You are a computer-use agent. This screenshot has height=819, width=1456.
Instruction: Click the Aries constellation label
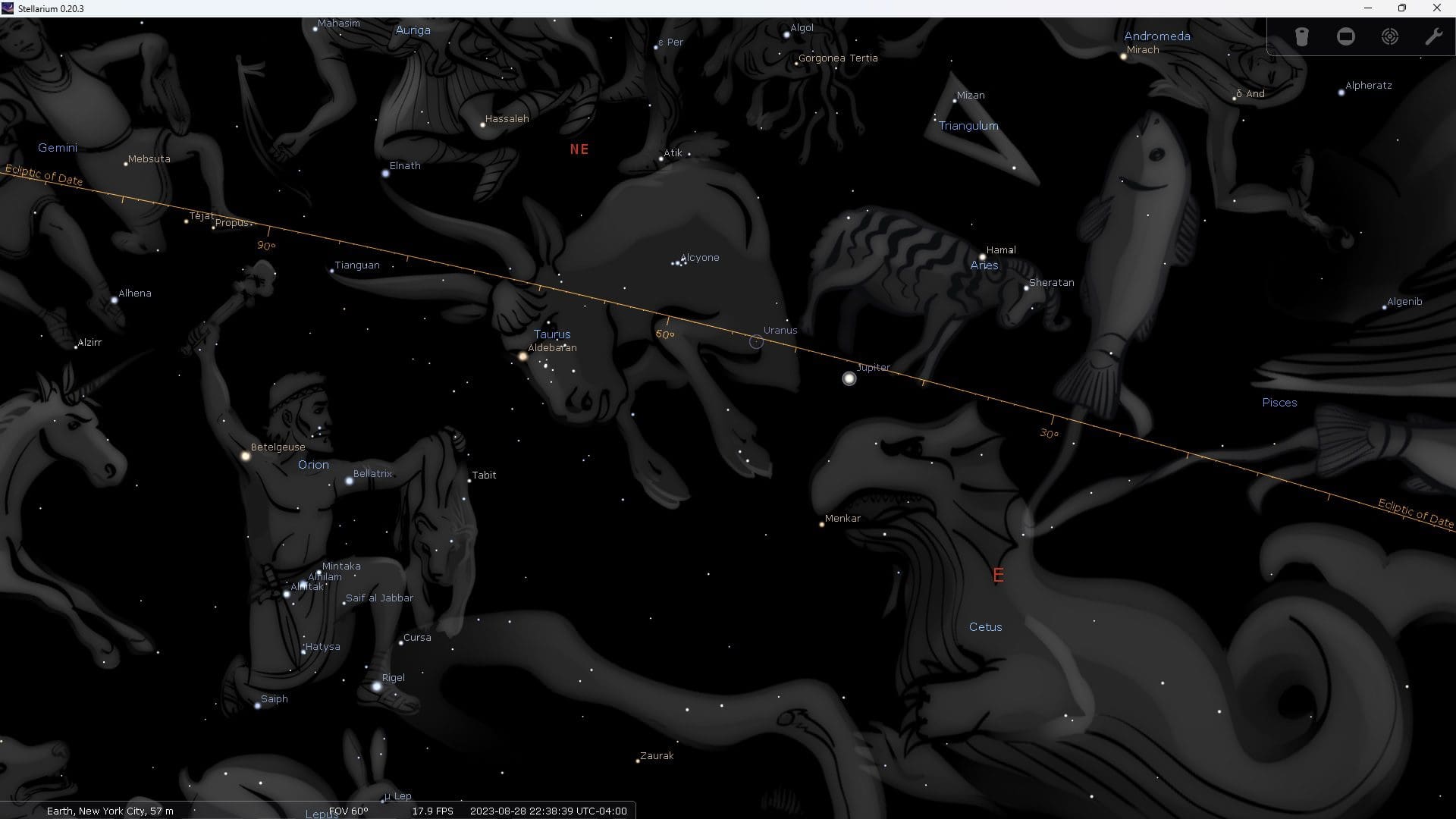[x=984, y=265]
